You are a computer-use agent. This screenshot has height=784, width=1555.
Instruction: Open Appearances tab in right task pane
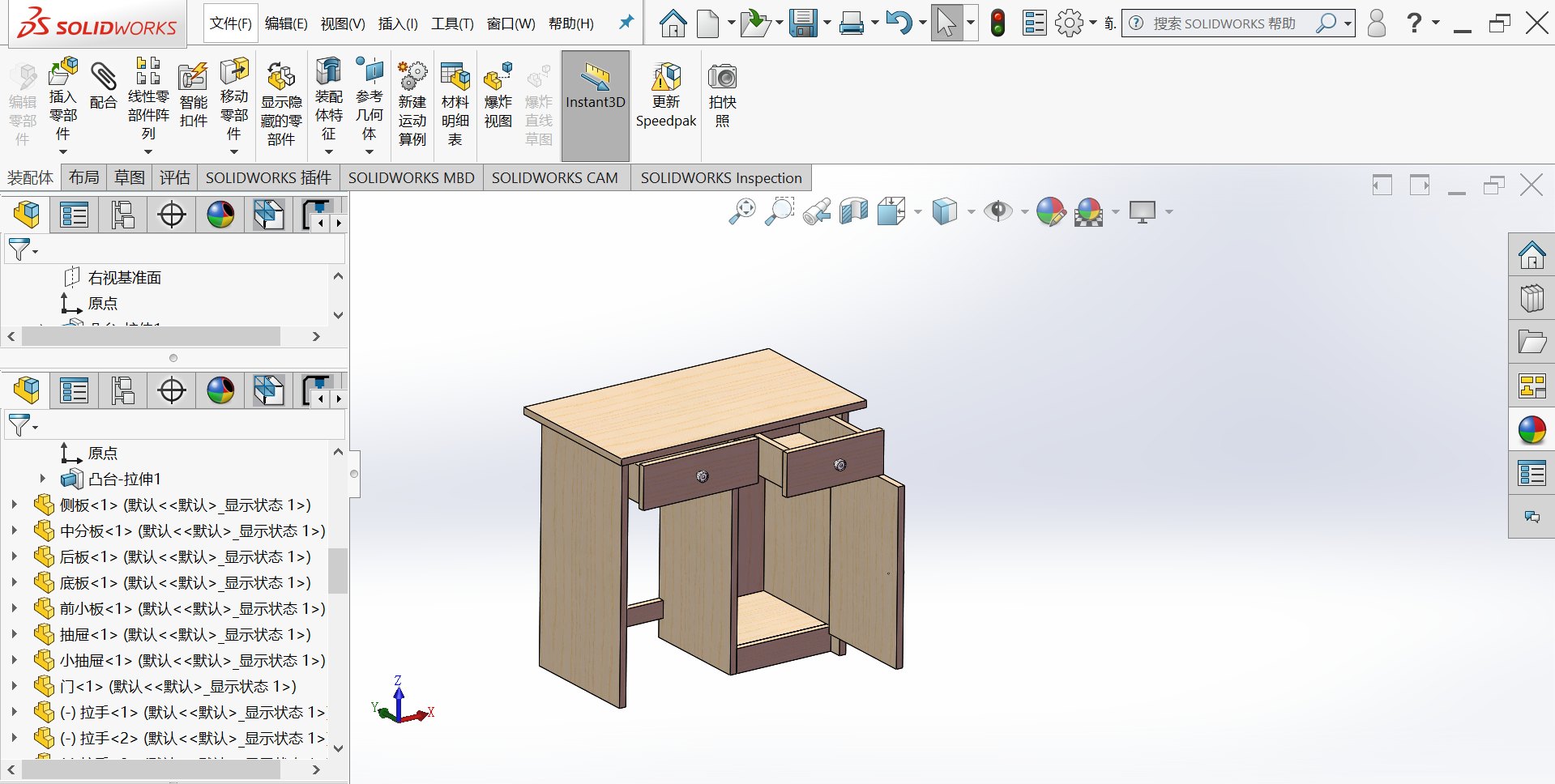[x=1532, y=429]
